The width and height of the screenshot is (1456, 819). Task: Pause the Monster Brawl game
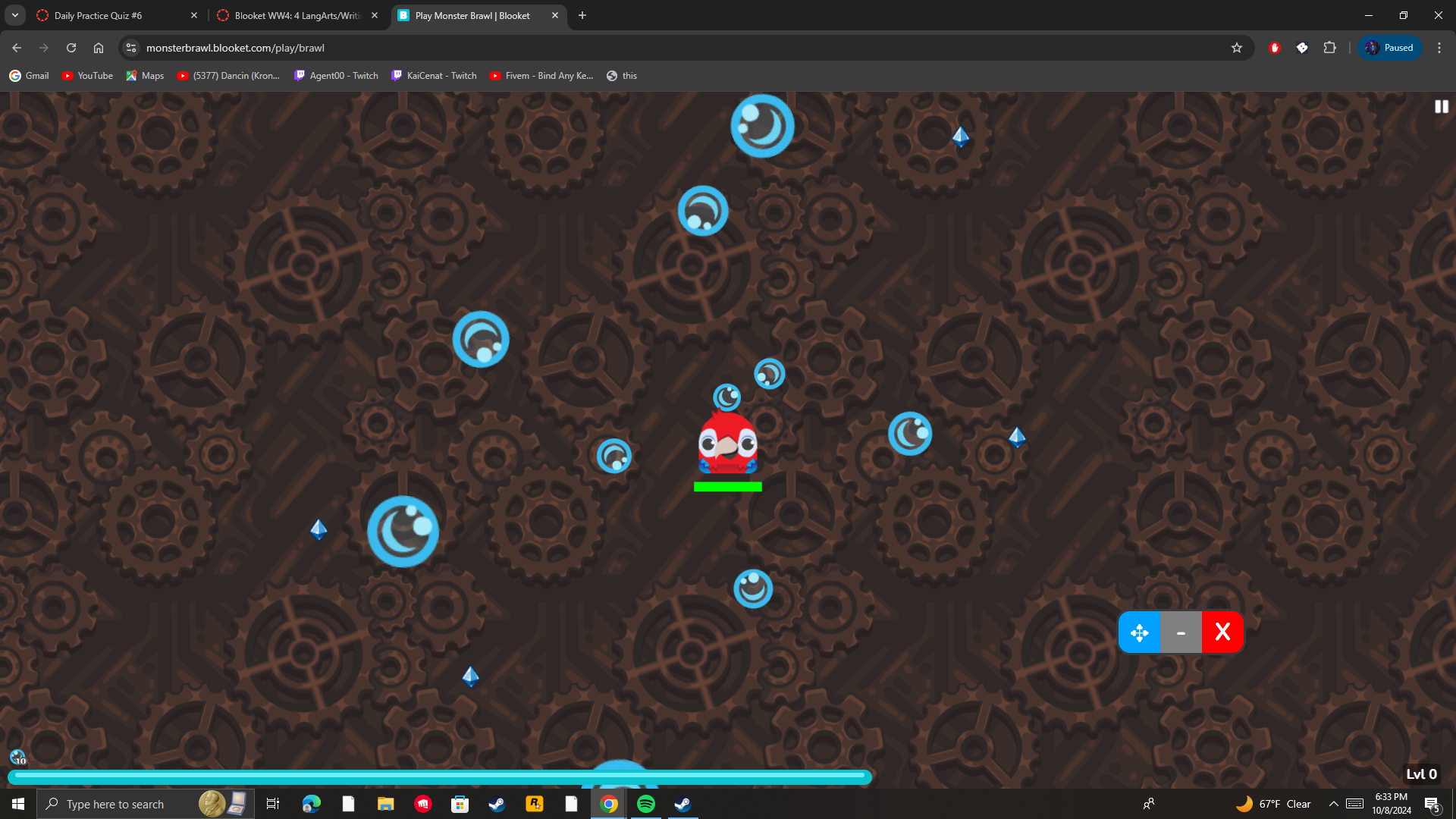coord(1441,107)
